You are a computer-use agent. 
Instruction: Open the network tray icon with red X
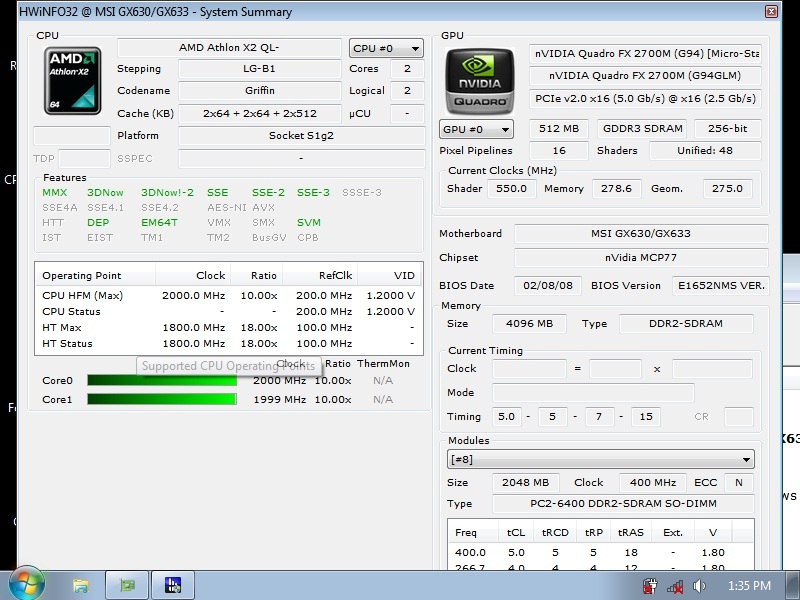674,586
